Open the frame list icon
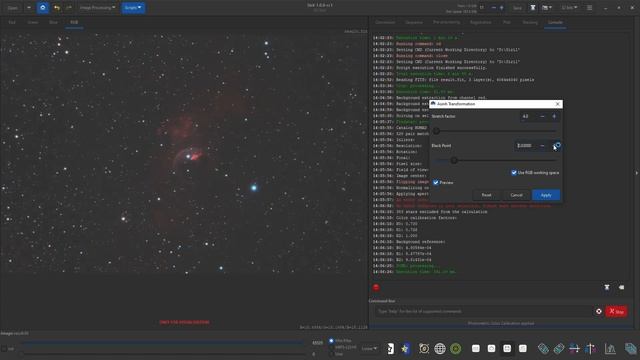 pos(631,349)
